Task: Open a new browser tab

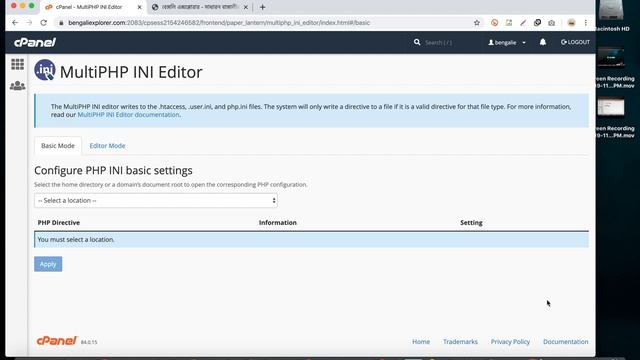Action: 262,7
